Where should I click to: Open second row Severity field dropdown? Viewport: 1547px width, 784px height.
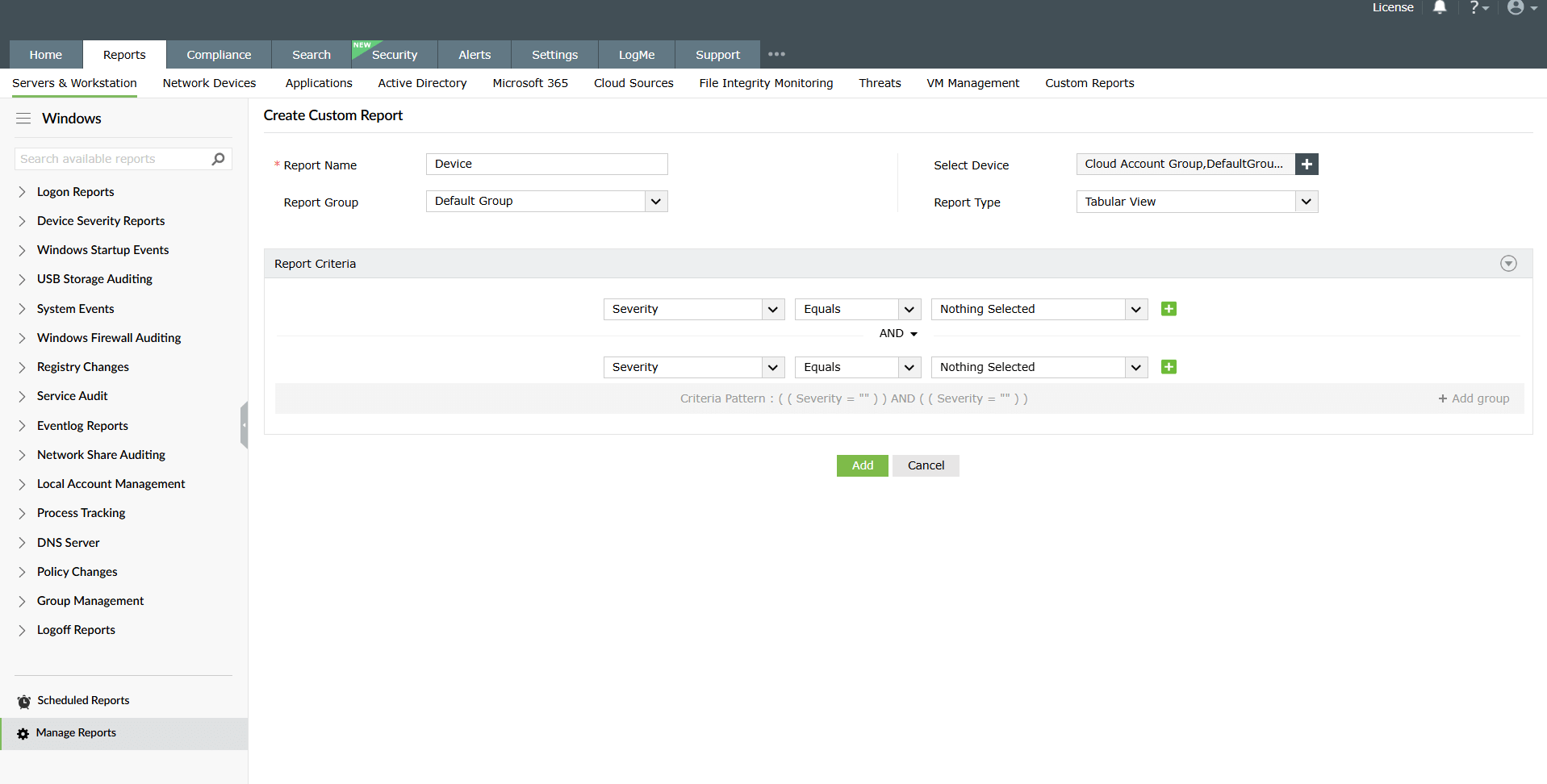pyautogui.click(x=694, y=367)
